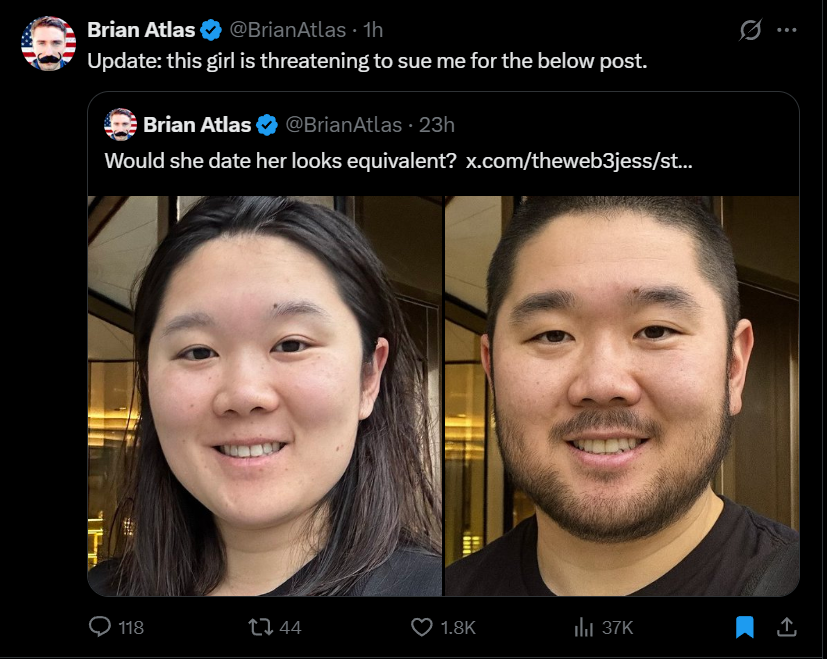Viewport: 827px width, 659px height.
Task: Click @BrianAtlas handle on main post
Action: coord(287,30)
